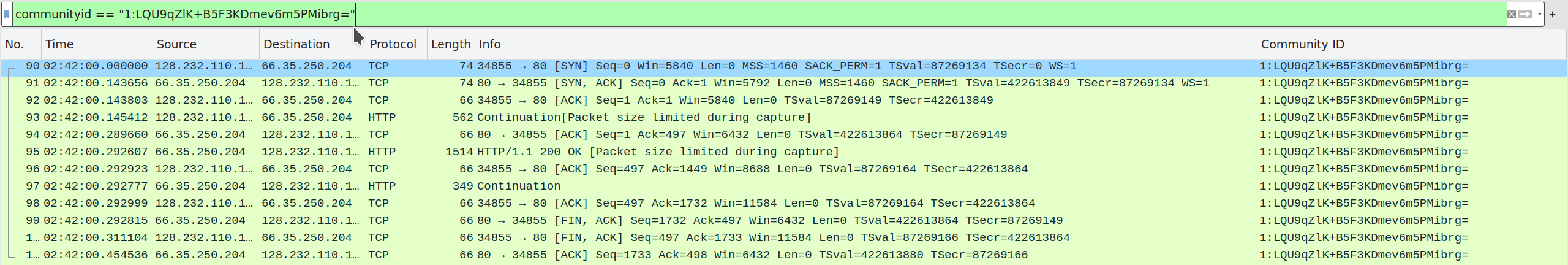Viewport: 1568px width, 265px height.
Task: Sort by the Community ID column
Action: pyautogui.click(x=1412, y=44)
